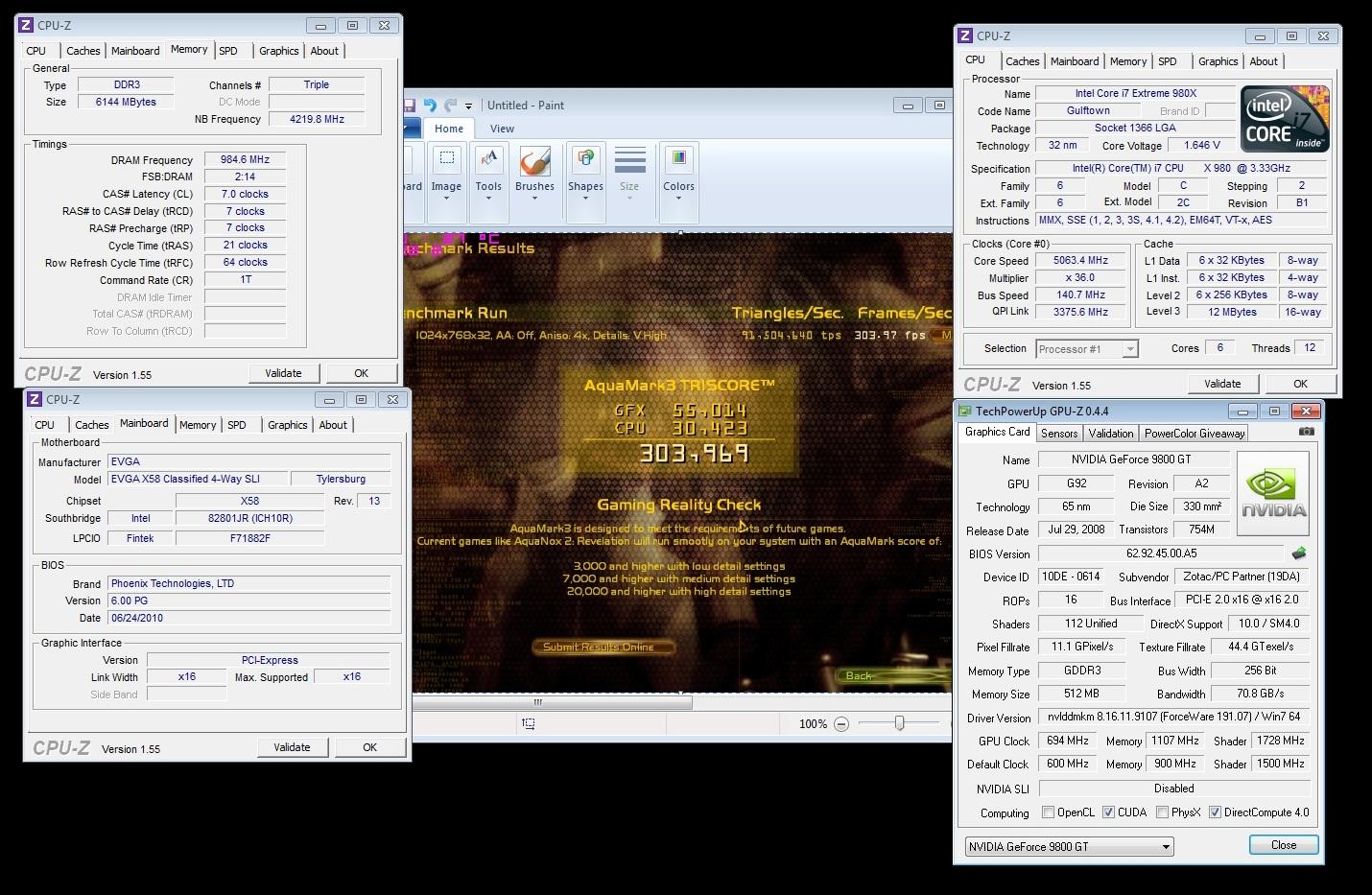Image resolution: width=1372 pixels, height=895 pixels.
Task: Click the zoom out minus icon in Paint
Action: point(841,724)
